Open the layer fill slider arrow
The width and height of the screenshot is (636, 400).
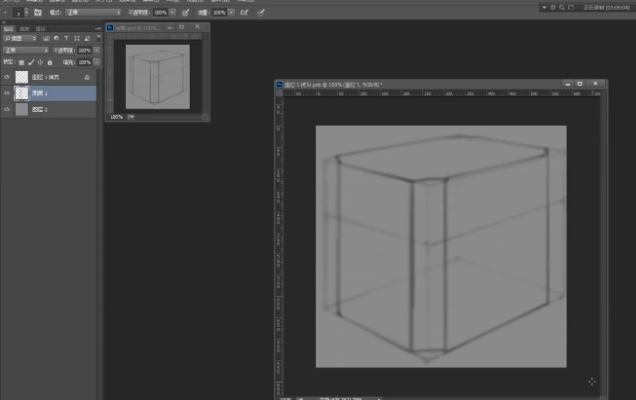(x=97, y=62)
